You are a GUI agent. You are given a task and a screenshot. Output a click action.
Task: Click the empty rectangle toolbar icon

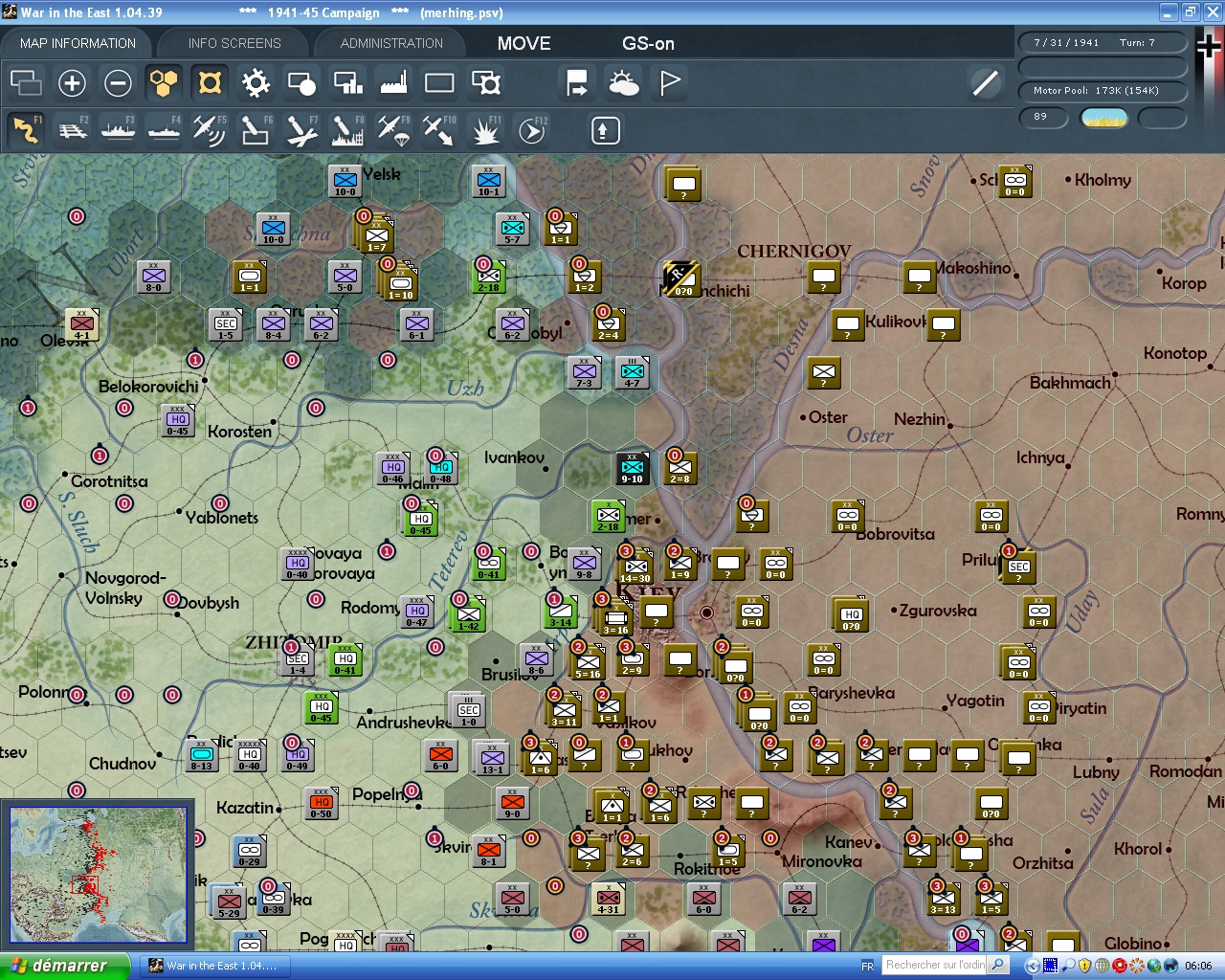(439, 83)
